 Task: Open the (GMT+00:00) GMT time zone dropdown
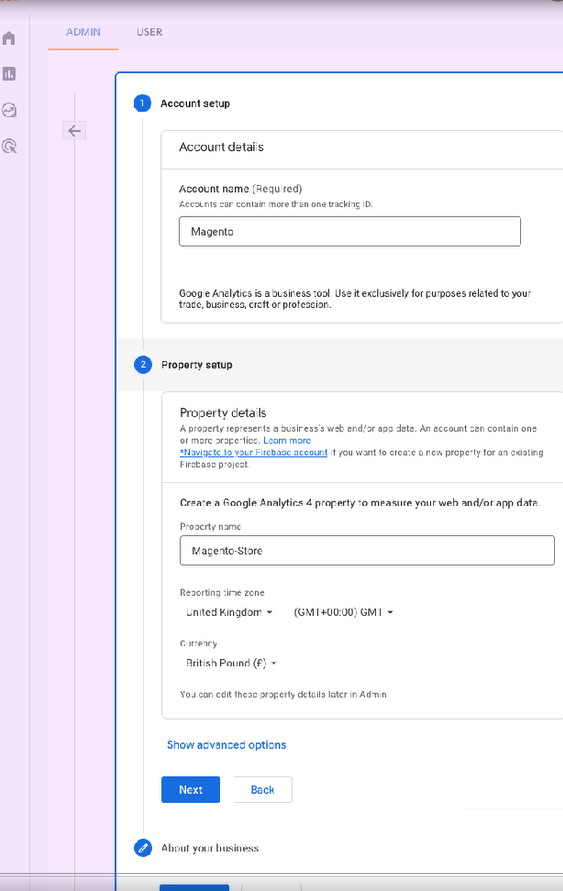point(343,612)
